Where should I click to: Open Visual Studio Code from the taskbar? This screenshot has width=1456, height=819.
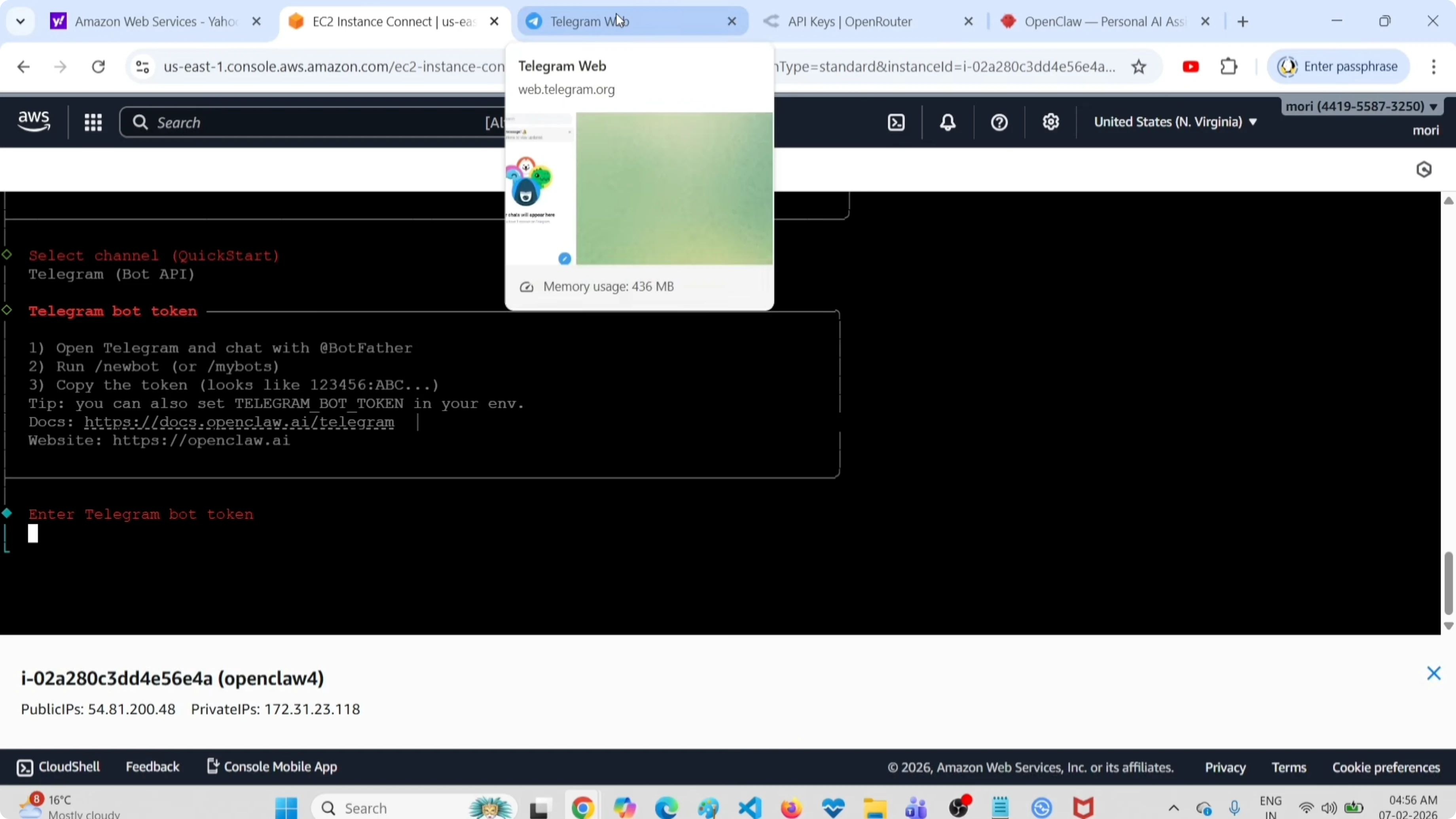(749, 808)
